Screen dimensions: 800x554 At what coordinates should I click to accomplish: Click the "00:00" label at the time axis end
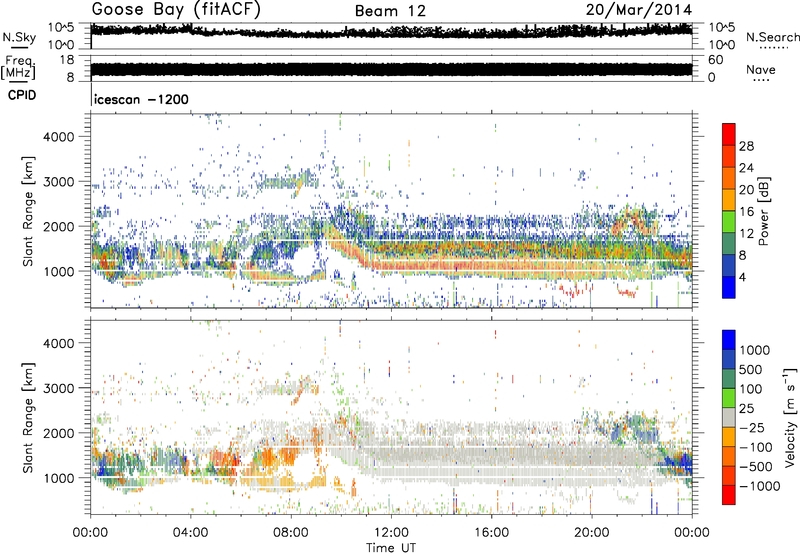(692, 533)
